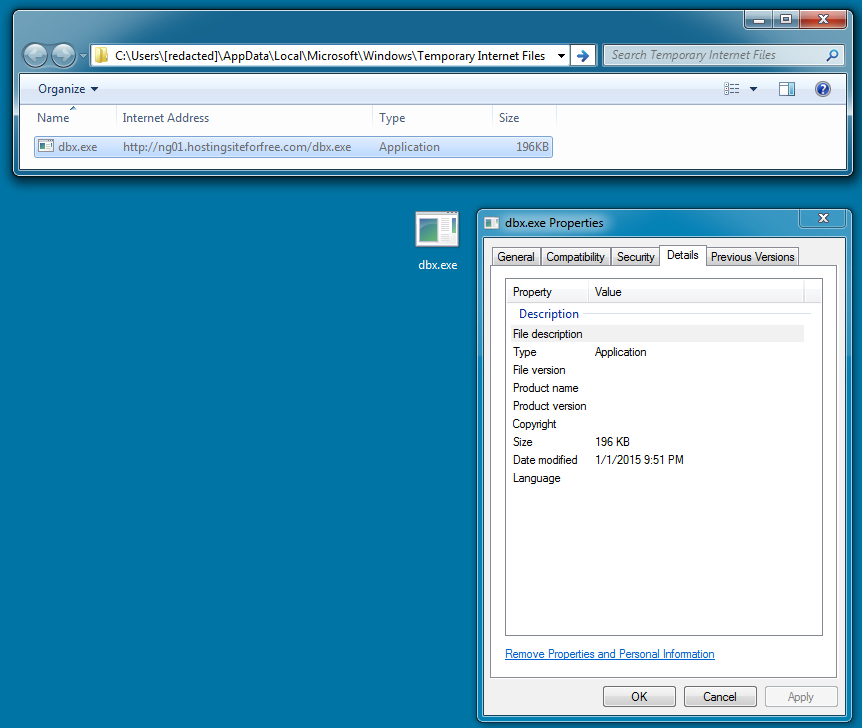This screenshot has height=728, width=862.
Task: Switch to the Security tab
Action: pos(635,257)
